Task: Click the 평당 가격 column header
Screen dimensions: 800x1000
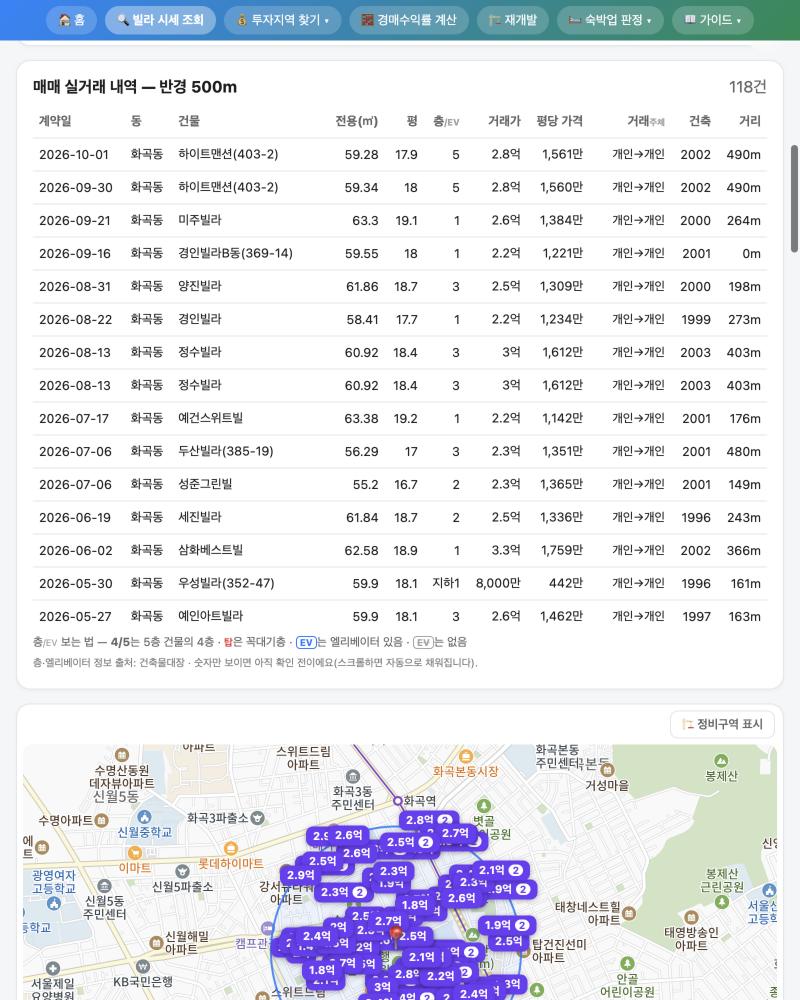Action: point(559,121)
